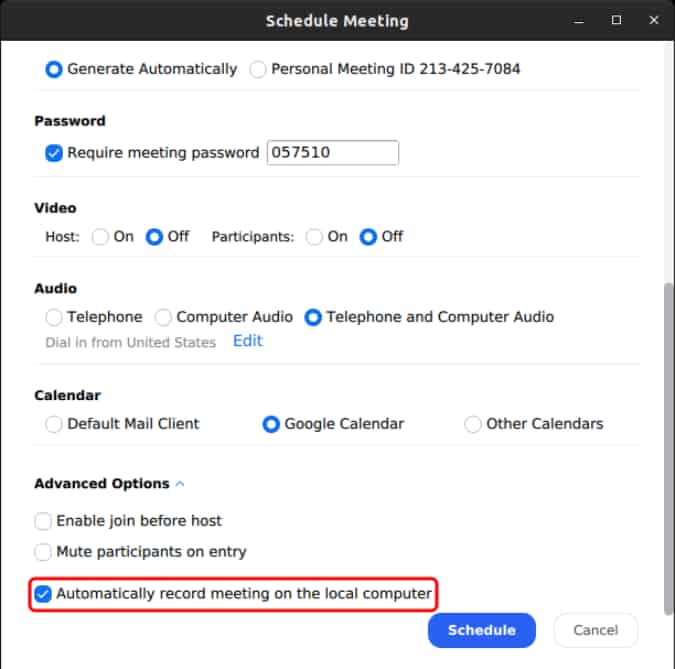Click the meeting password field 057510
The image size is (675, 669).
[333, 152]
